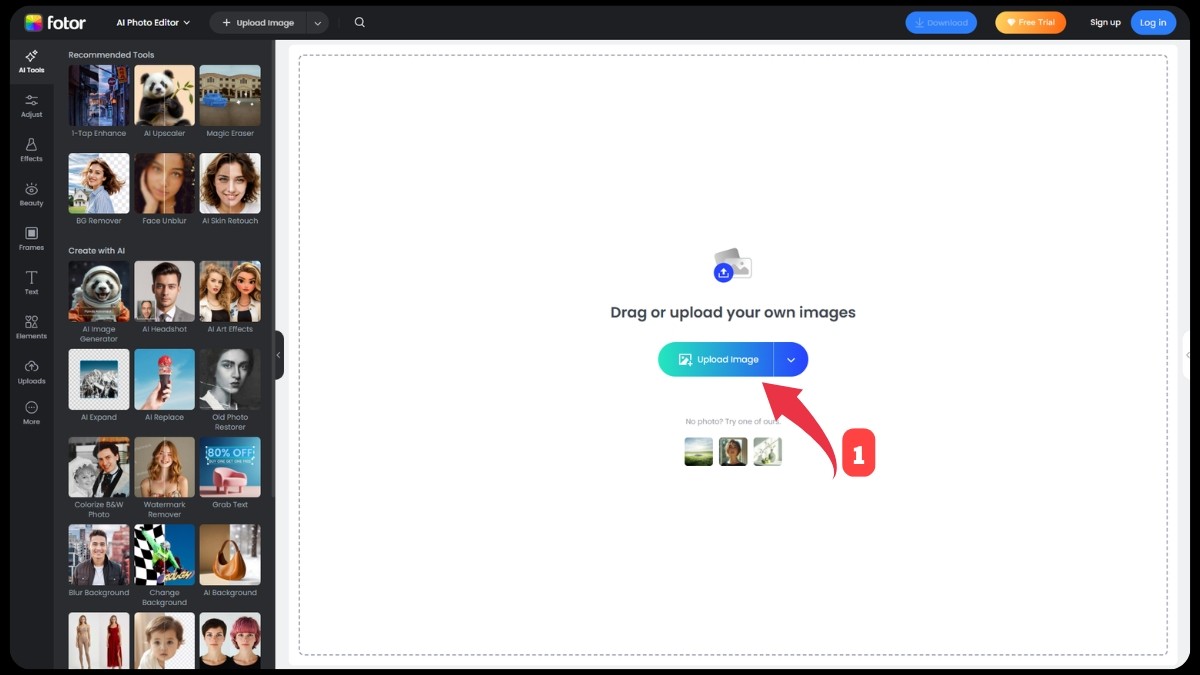Screen dimensions: 1200x675
Task: Open the Frames panel
Action: pos(31,238)
